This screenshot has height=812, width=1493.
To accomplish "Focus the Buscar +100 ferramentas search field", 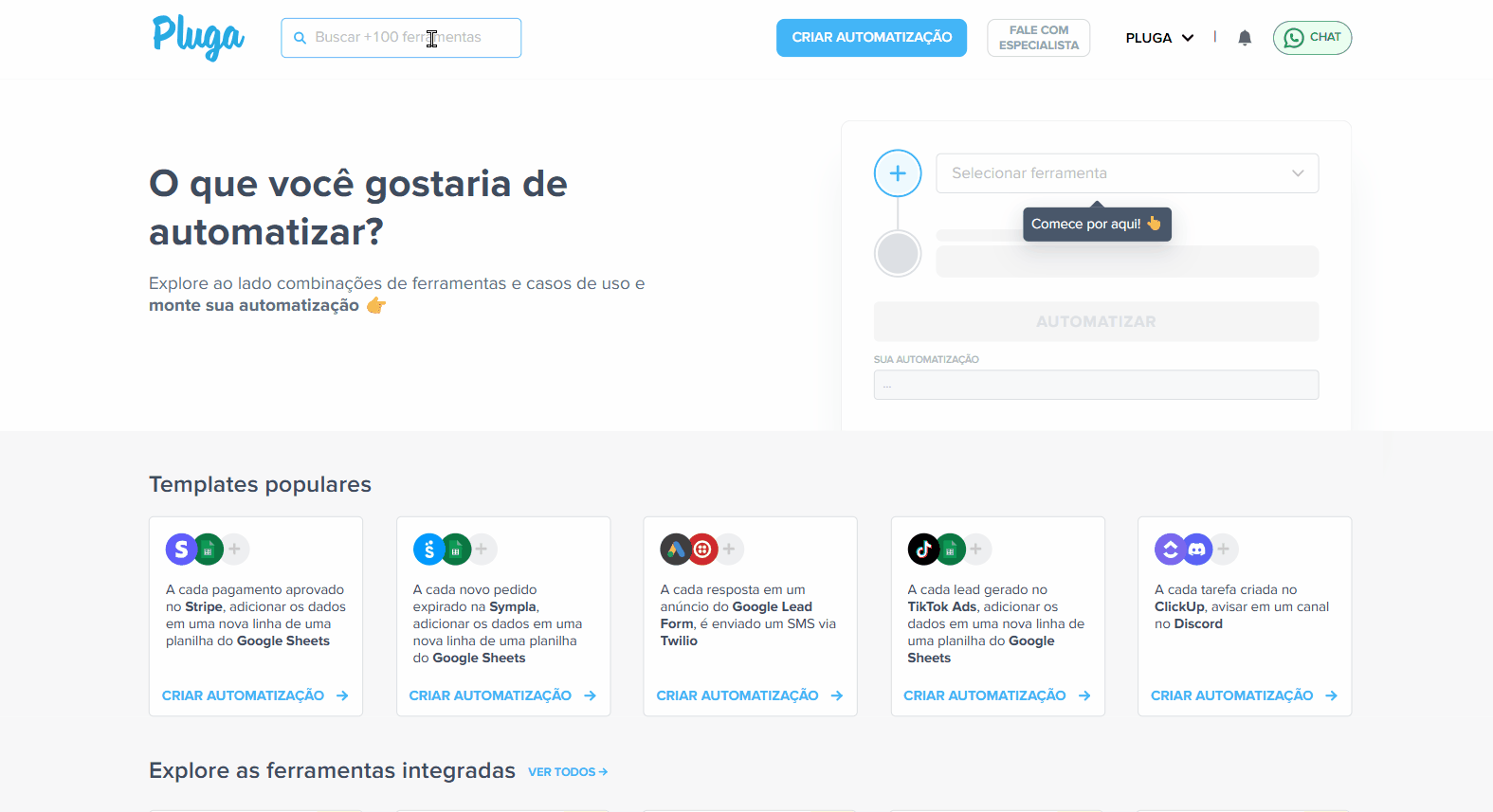I will point(401,38).
